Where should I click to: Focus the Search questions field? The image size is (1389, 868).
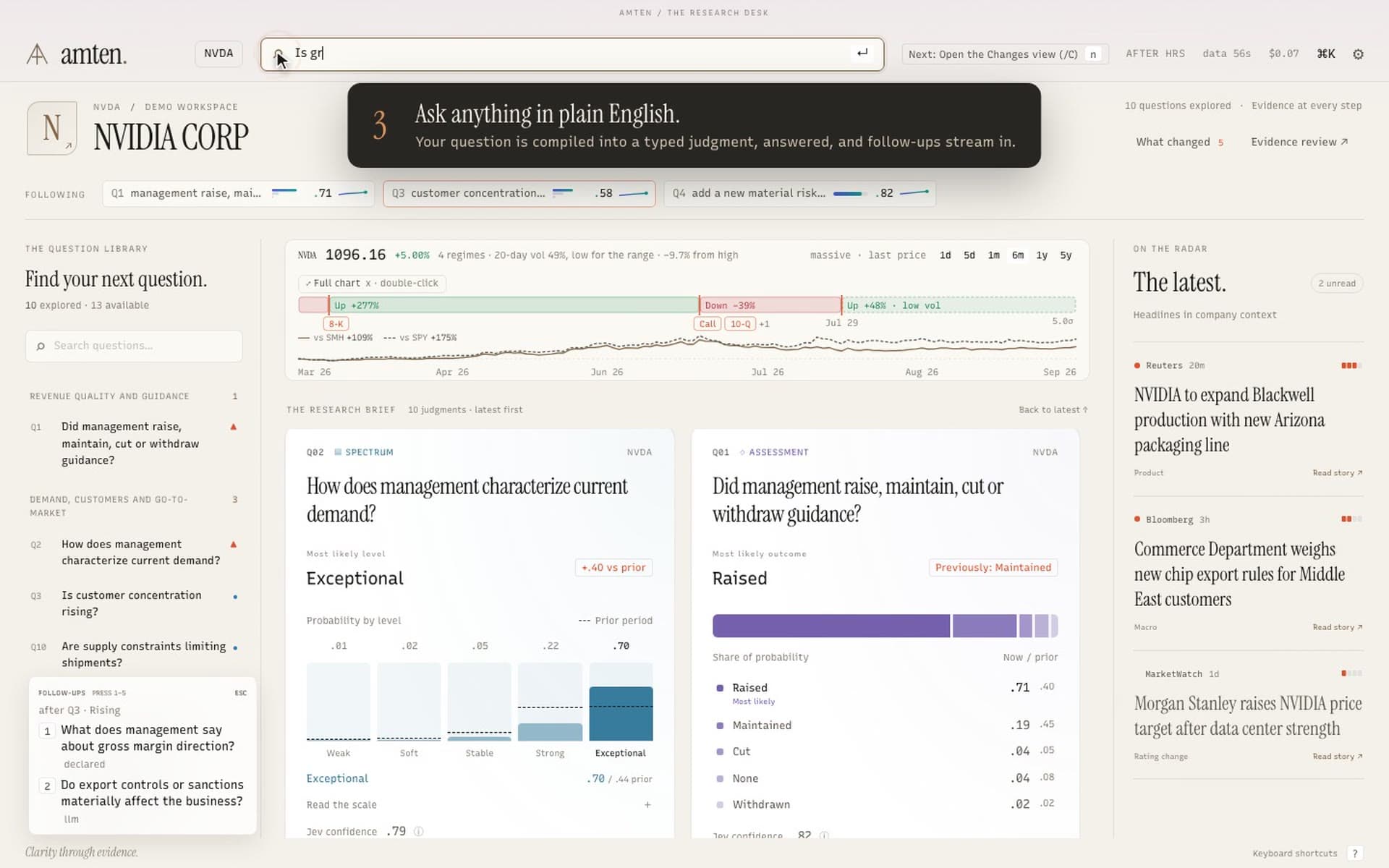pyautogui.click(x=134, y=346)
